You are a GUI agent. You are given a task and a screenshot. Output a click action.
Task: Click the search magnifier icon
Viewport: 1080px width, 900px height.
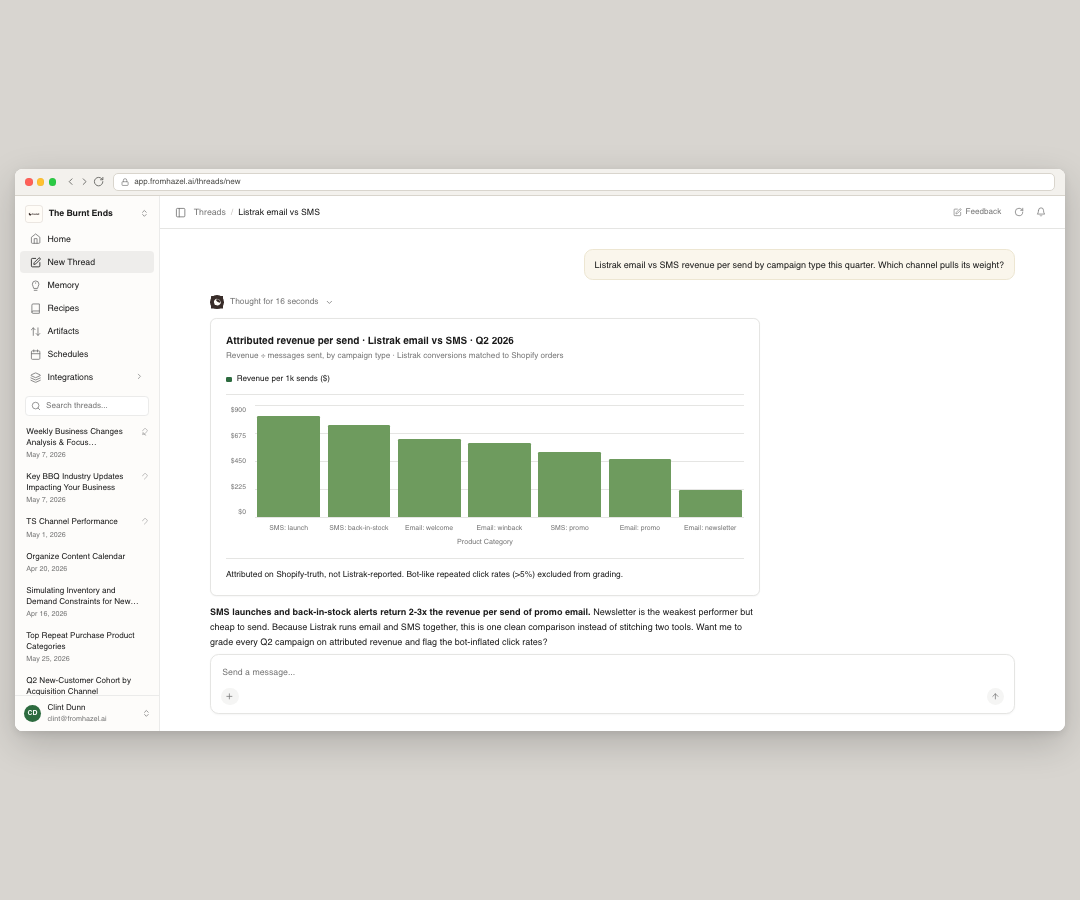pyautogui.click(x=36, y=406)
